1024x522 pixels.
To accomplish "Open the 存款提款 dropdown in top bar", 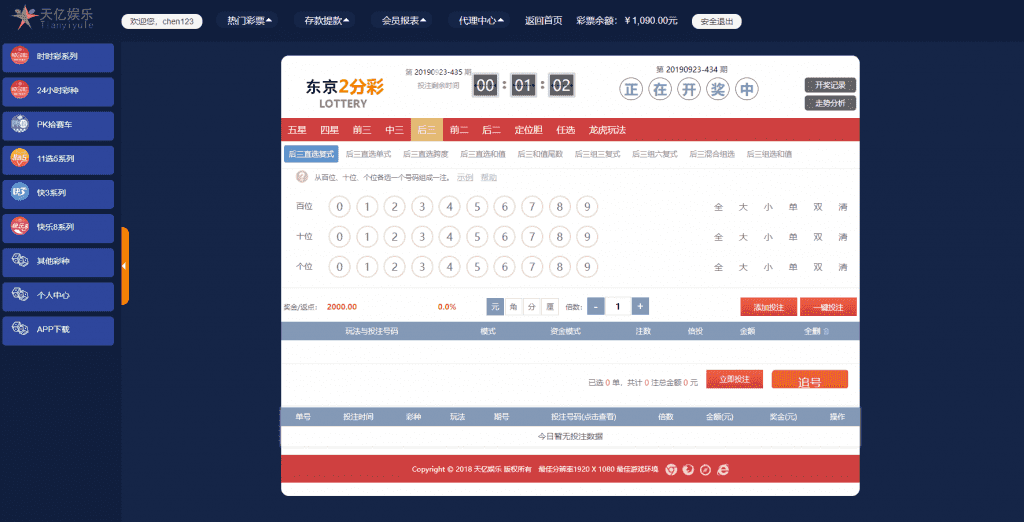I will point(327,20).
